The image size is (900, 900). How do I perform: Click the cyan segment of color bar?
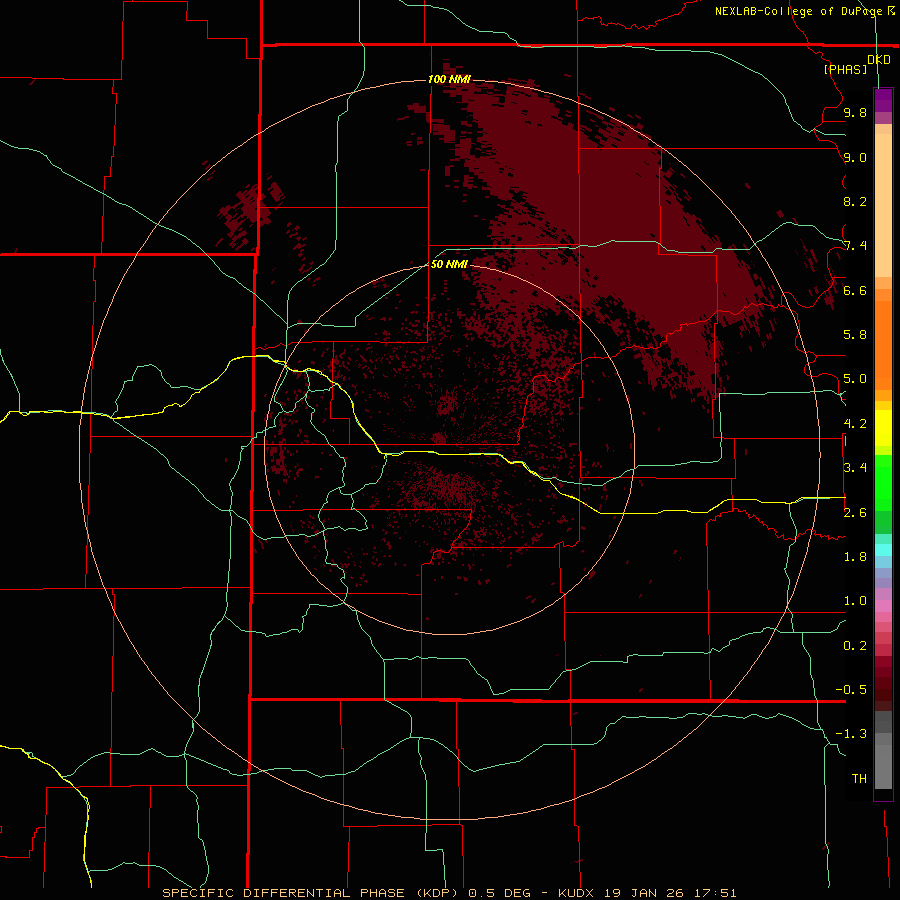(x=883, y=550)
